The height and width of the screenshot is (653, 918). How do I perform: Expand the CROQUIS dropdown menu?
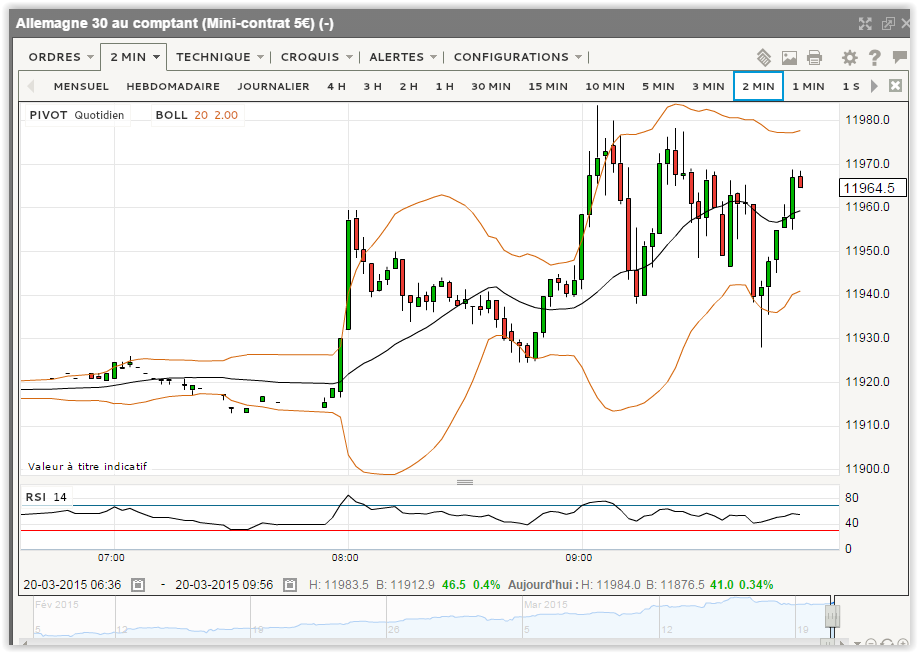pyautogui.click(x=316, y=57)
